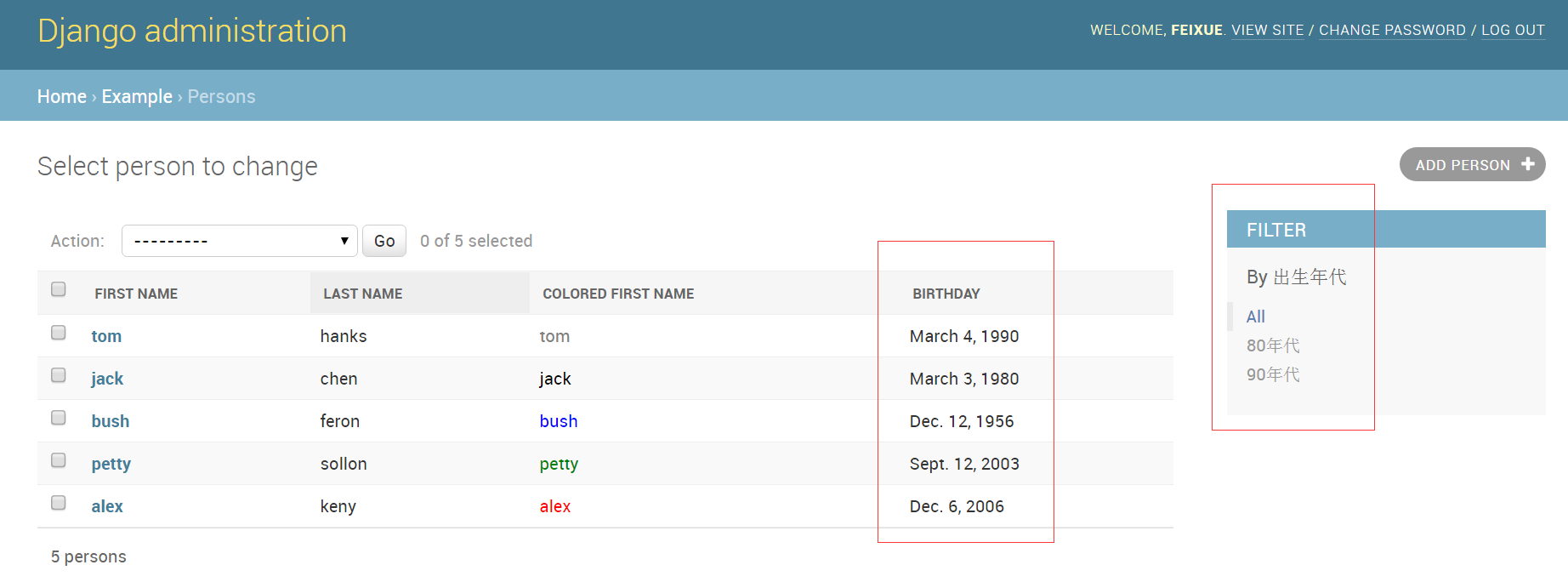Viewport: 1568px width, 582px height.
Task: Enable the checkbox for petty's row
Action: 59,460
